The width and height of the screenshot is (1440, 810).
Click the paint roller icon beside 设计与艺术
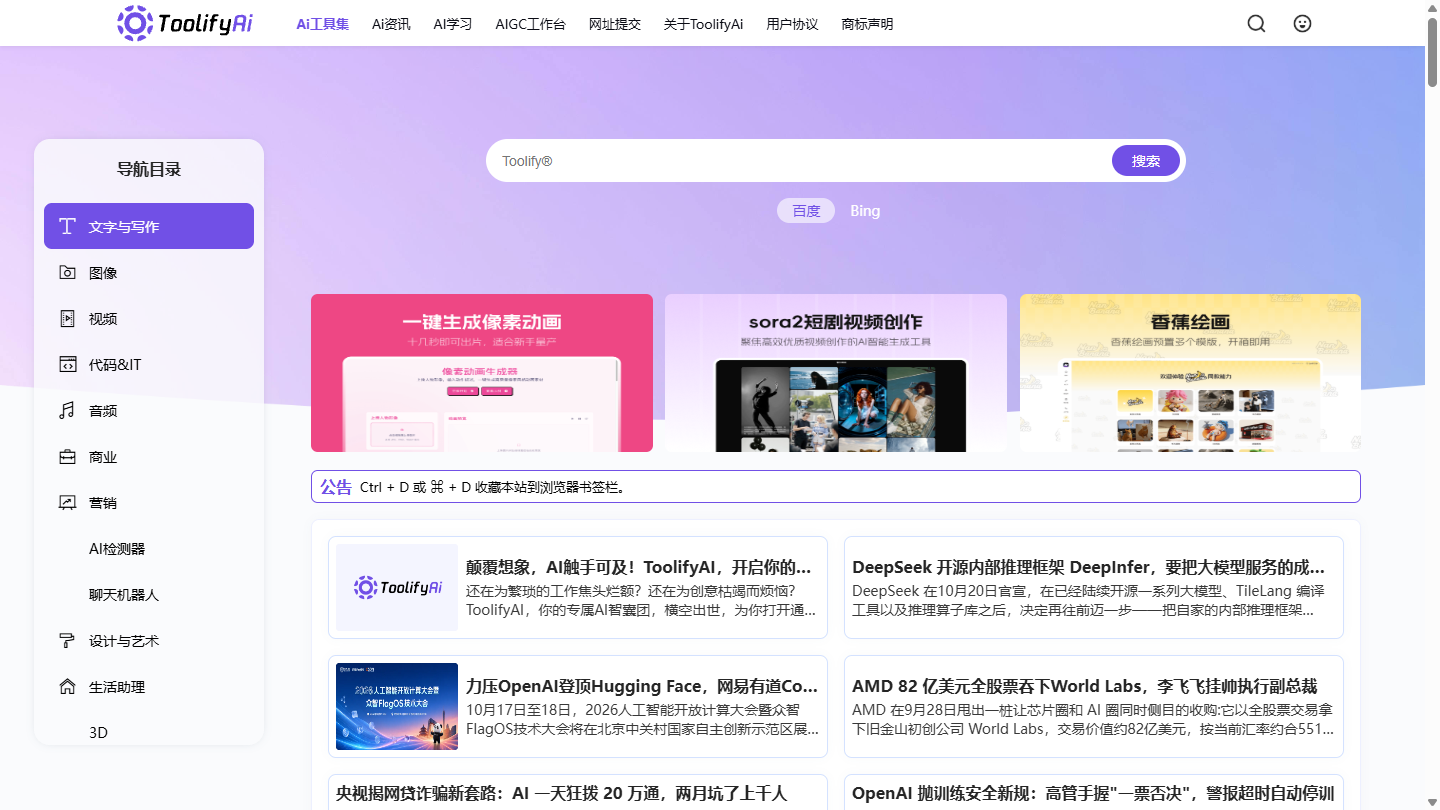pos(67,640)
